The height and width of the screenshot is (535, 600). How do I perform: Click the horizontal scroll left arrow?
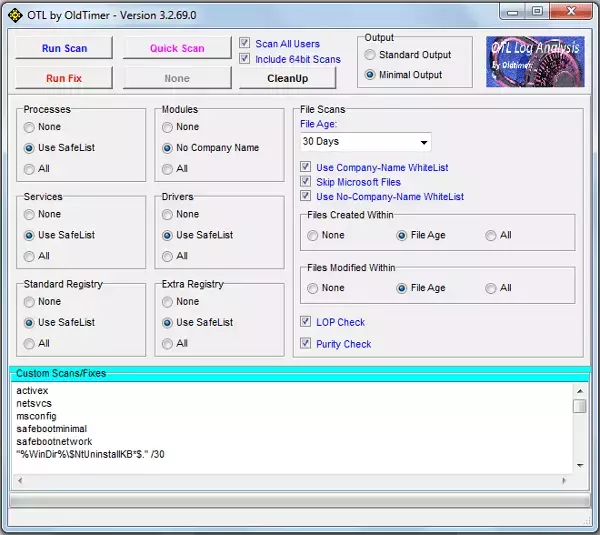pyautogui.click(x=20, y=480)
